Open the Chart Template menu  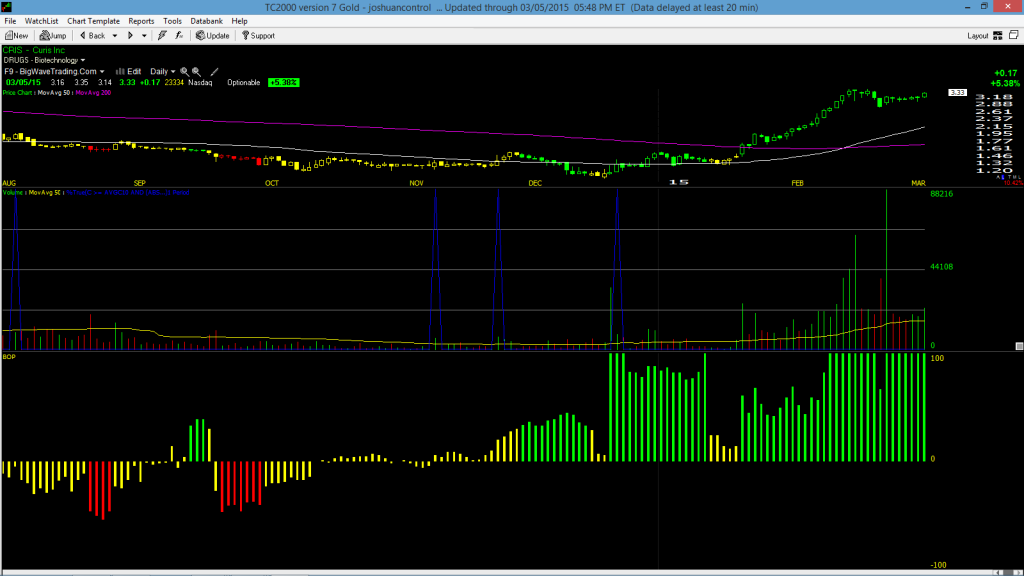(x=93, y=21)
